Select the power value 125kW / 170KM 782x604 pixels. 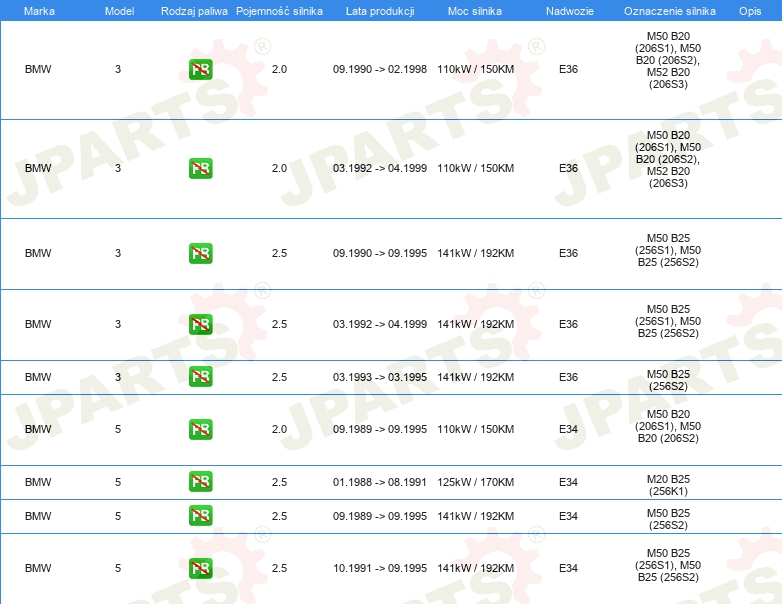pyautogui.click(x=476, y=482)
